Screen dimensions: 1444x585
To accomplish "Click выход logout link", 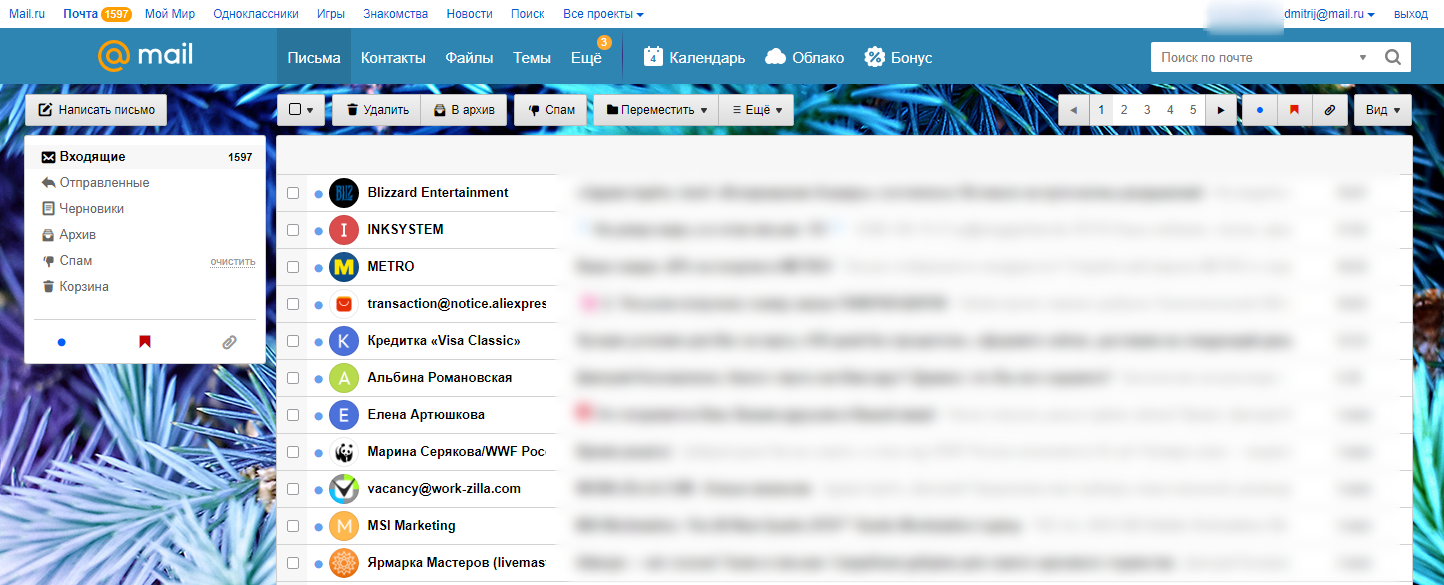I will (x=1410, y=14).
